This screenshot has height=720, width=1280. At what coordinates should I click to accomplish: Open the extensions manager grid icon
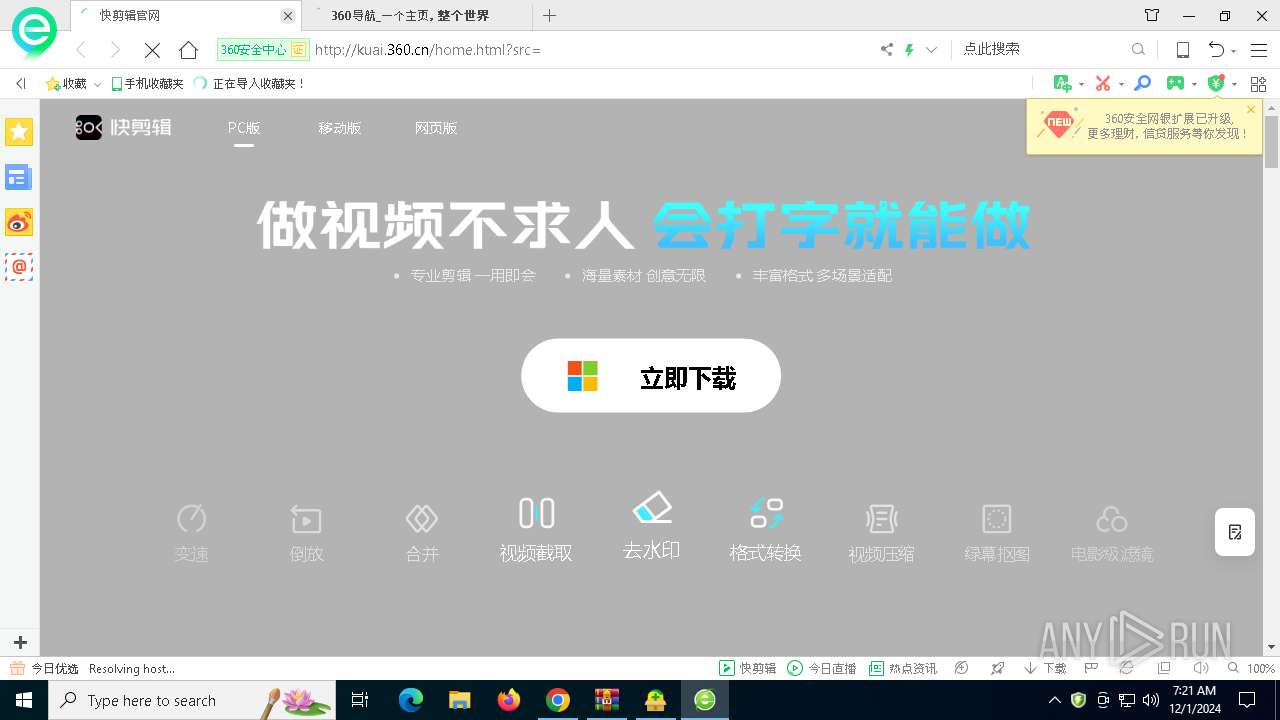pyautogui.click(x=1258, y=83)
